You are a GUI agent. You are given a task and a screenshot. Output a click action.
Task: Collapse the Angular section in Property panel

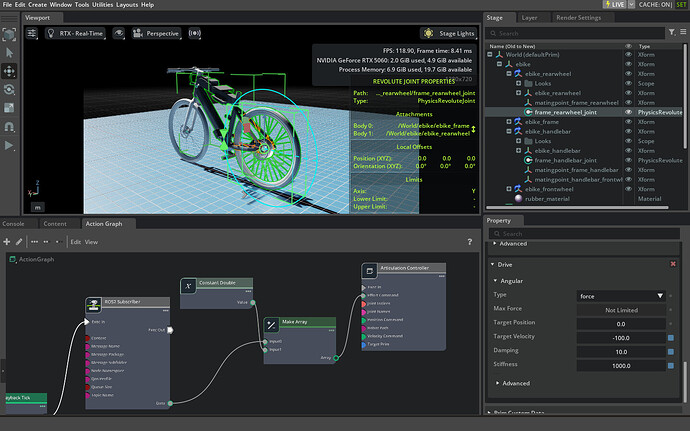click(494, 281)
